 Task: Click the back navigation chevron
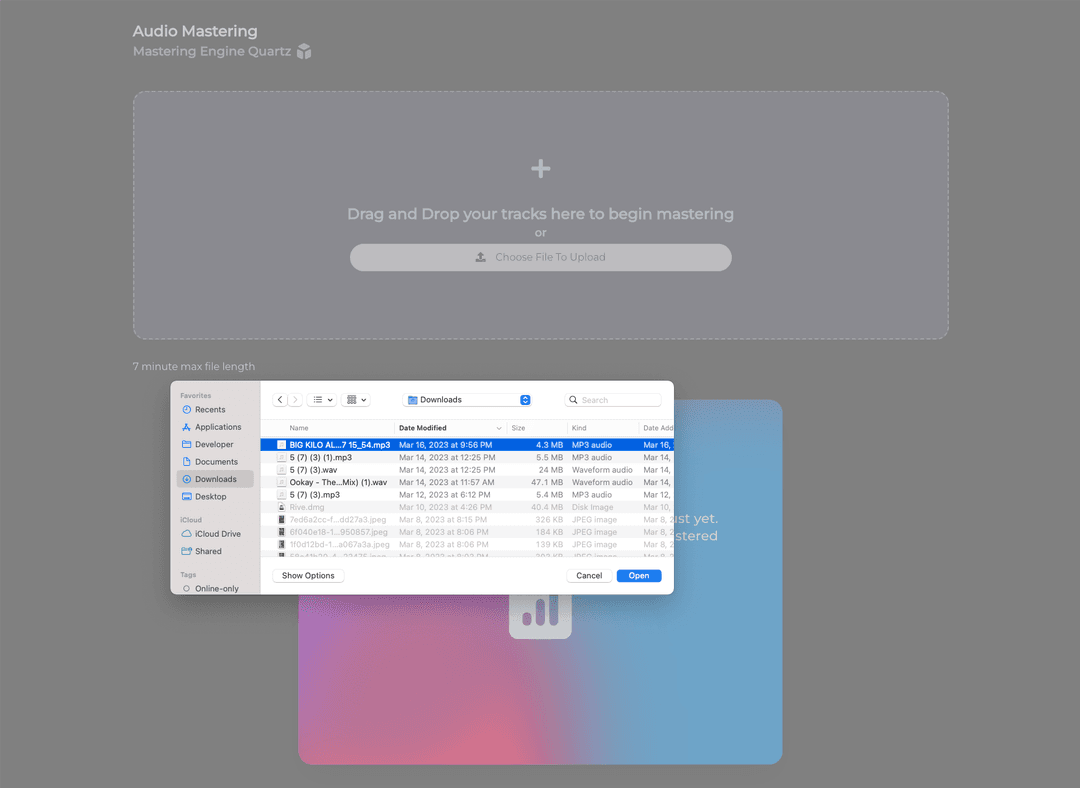[280, 399]
